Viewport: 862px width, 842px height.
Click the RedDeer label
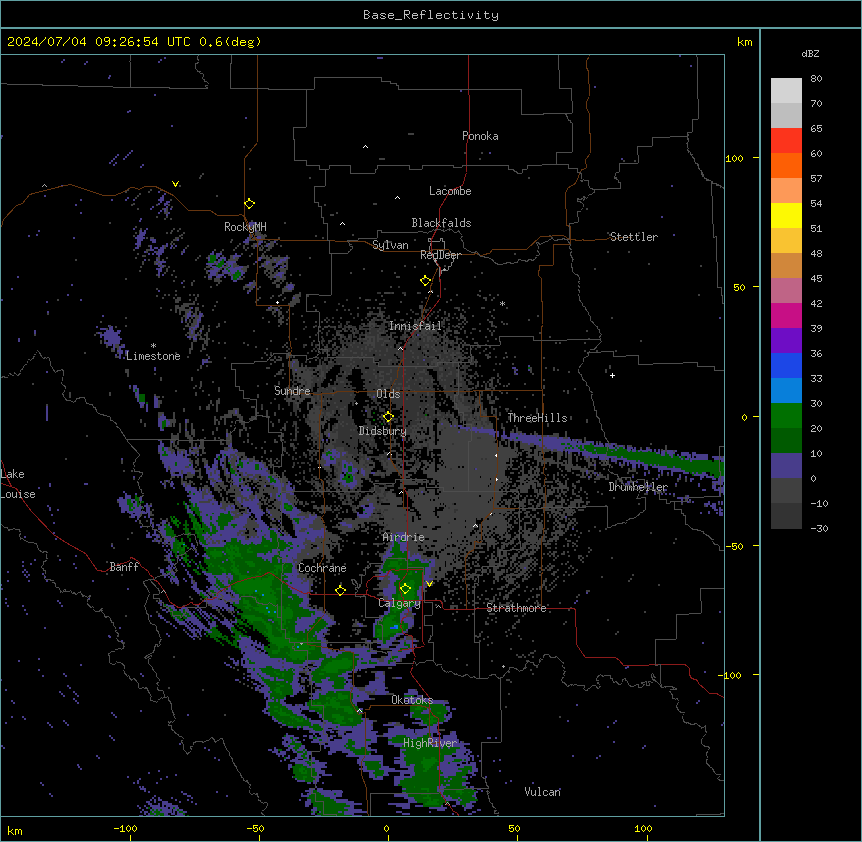coord(440,255)
